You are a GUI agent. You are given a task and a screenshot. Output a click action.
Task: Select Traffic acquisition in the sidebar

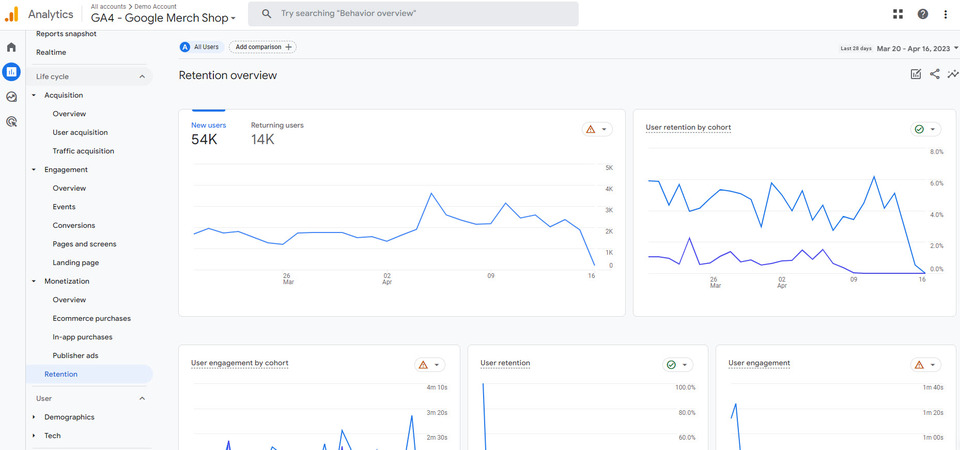pos(83,151)
